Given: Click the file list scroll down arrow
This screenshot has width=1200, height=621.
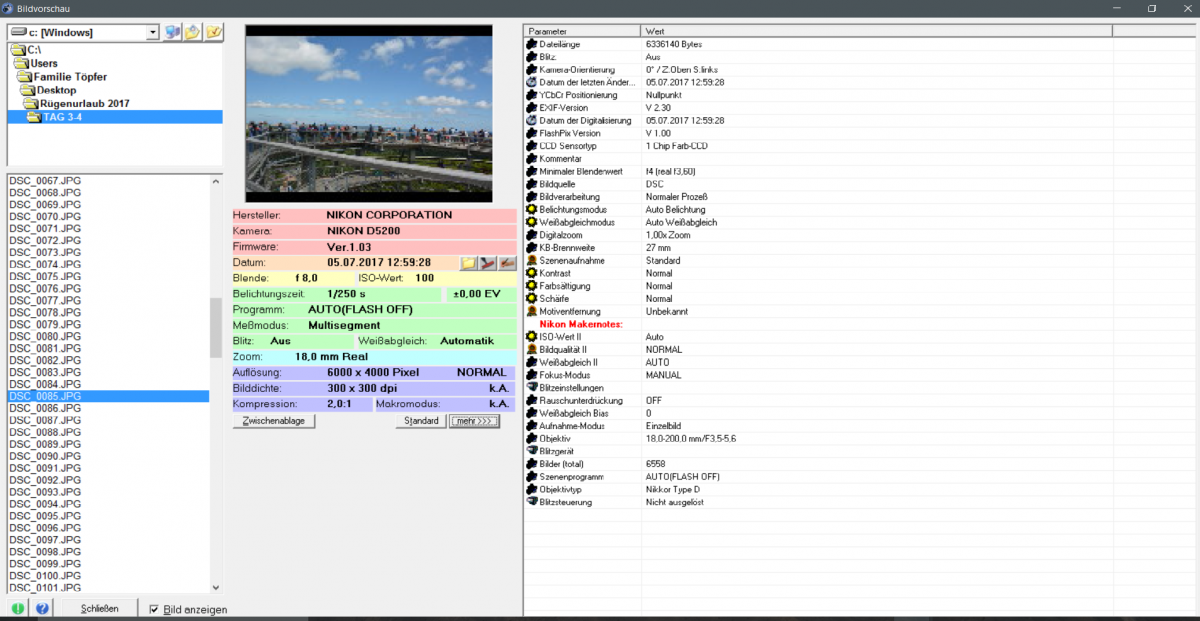Looking at the screenshot, I should [x=216, y=587].
